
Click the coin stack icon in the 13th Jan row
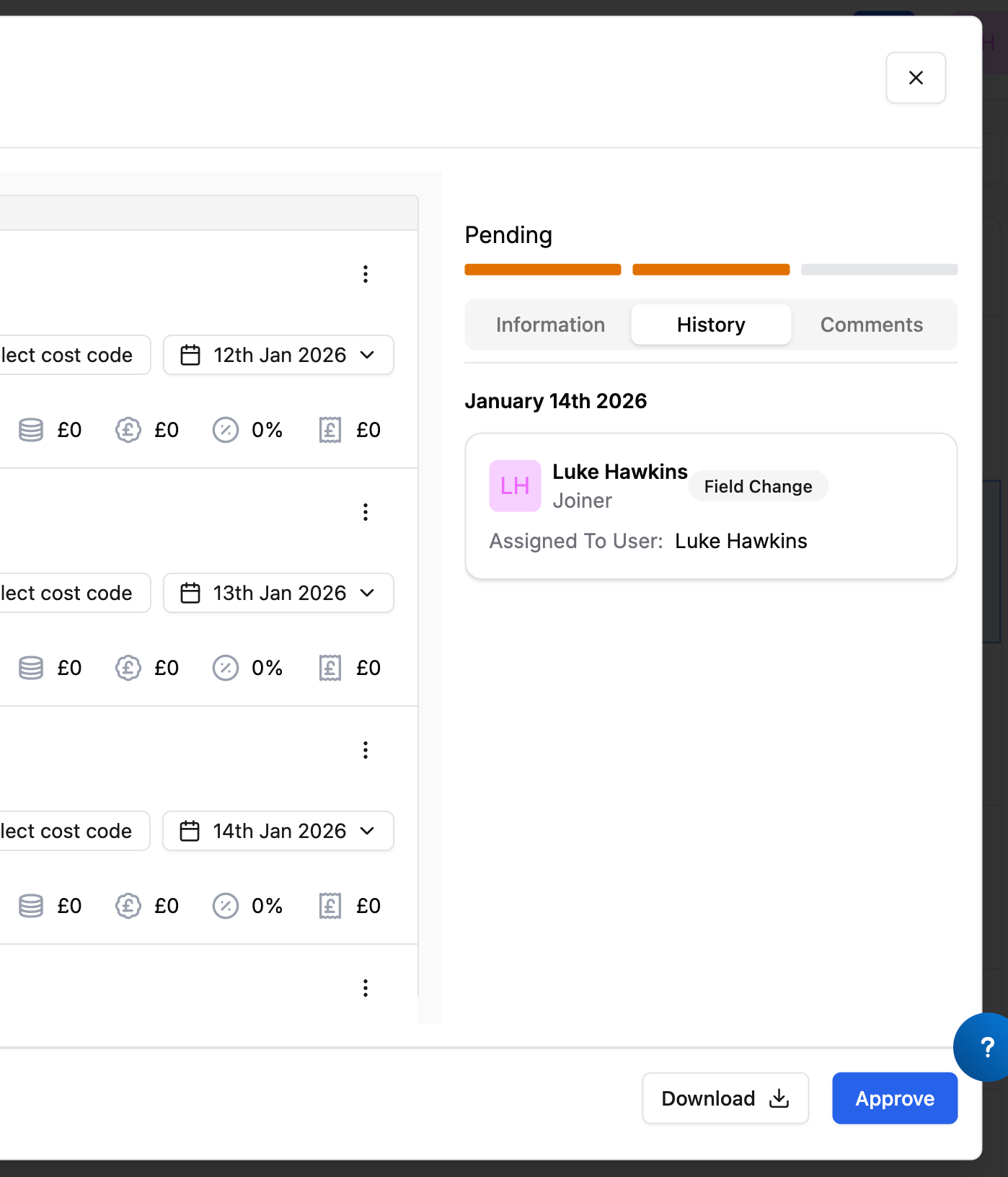point(31,668)
